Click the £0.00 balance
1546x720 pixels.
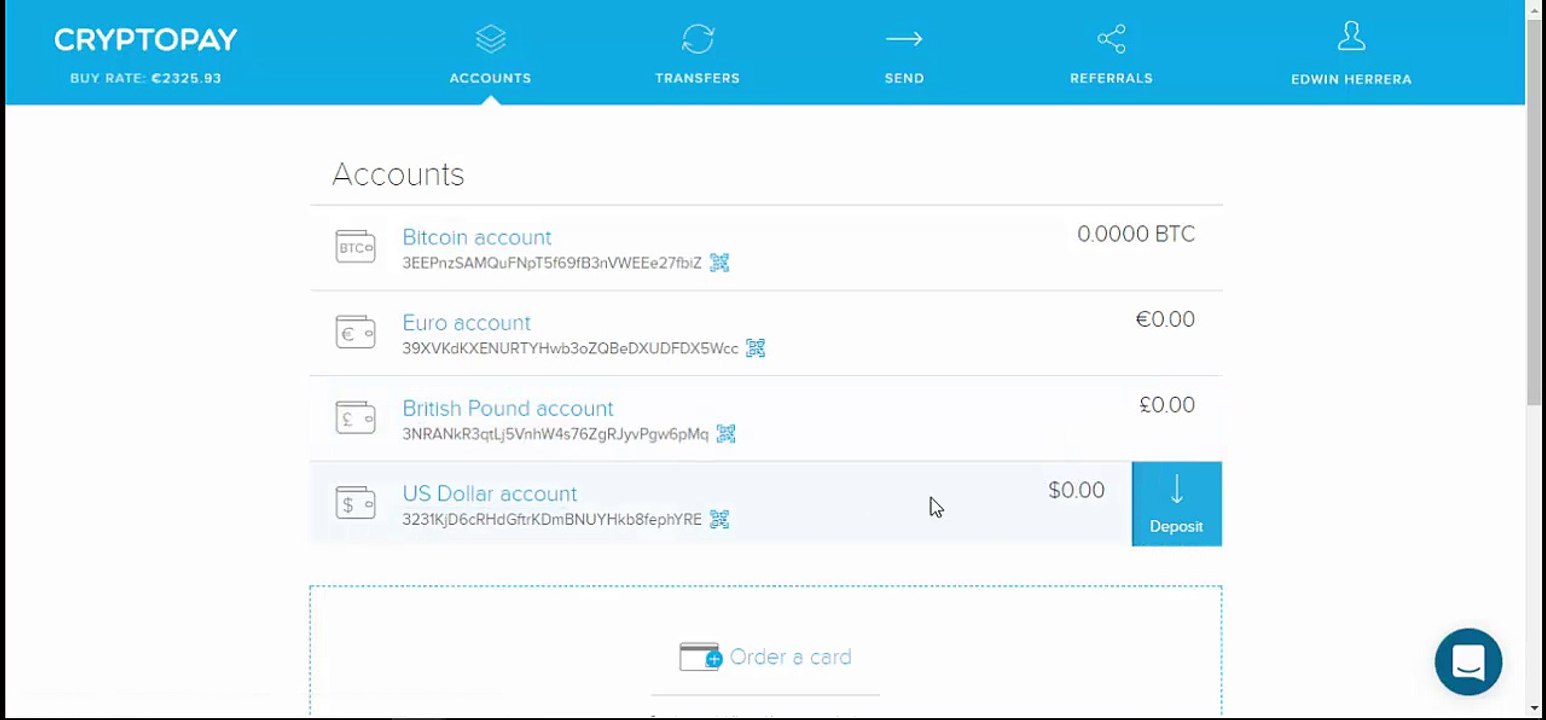pyautogui.click(x=1167, y=405)
